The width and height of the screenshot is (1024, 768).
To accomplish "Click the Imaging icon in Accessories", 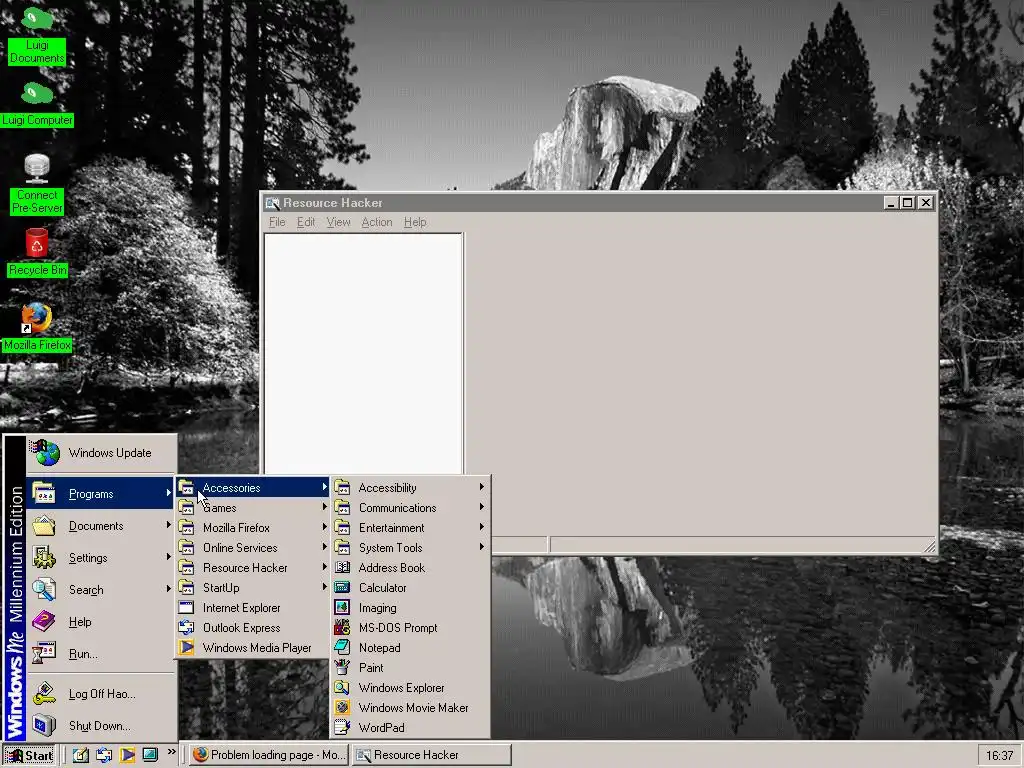I will (x=342, y=607).
